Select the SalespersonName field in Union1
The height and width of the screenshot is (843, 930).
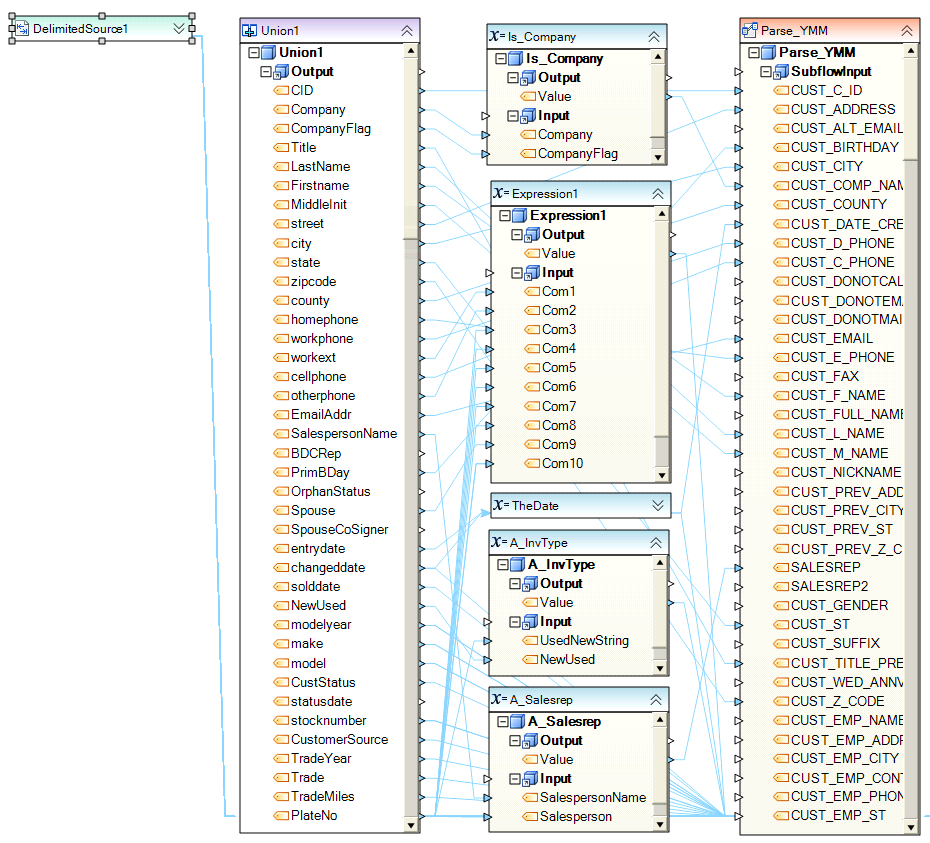pos(343,434)
